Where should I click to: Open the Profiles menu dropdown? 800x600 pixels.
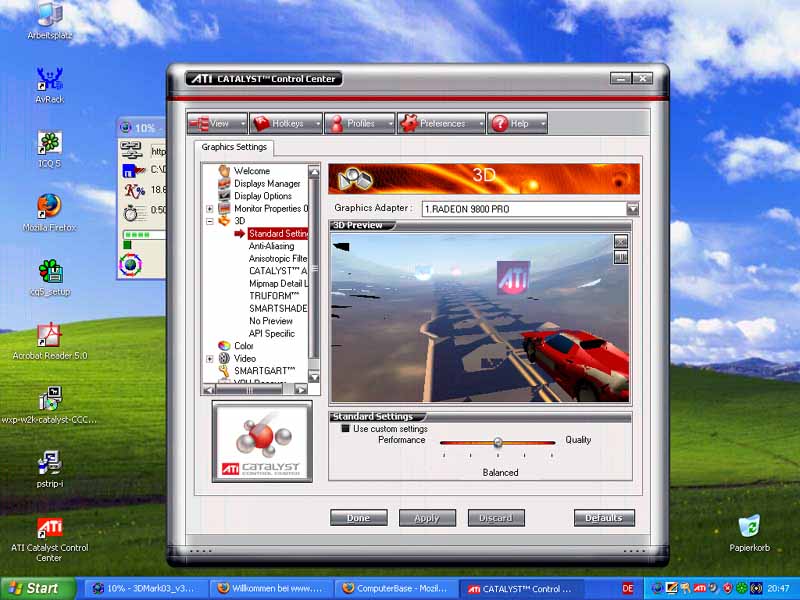click(x=360, y=123)
